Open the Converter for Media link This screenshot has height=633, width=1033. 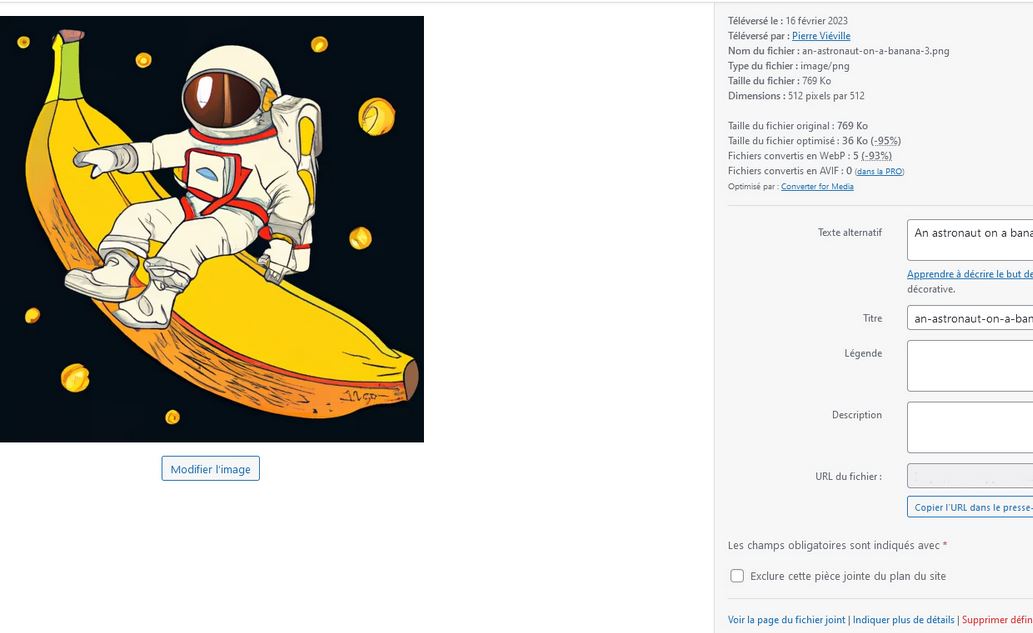817,186
